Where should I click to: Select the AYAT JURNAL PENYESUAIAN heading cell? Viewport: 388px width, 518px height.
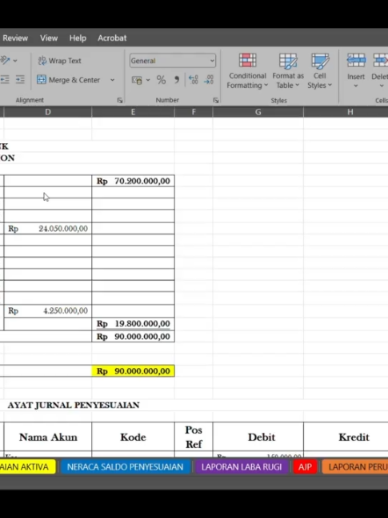(x=73, y=405)
